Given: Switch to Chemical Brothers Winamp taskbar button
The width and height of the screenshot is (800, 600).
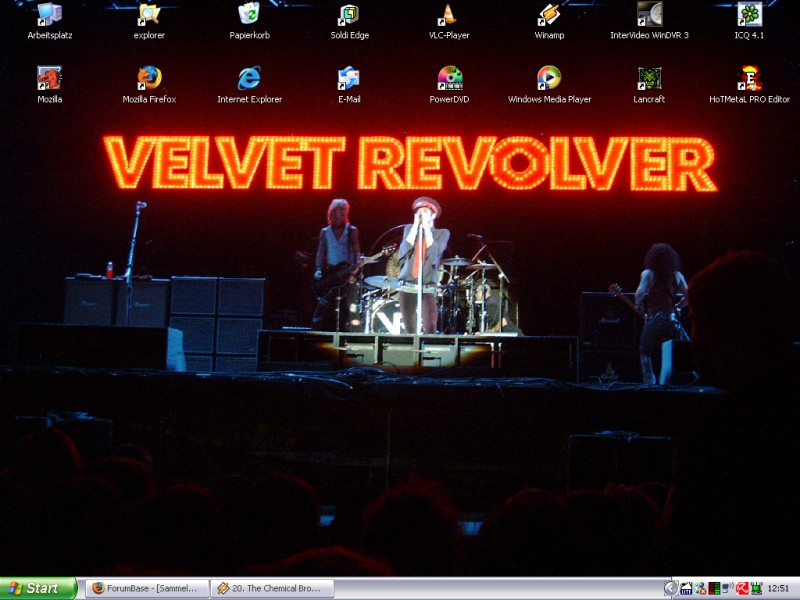Looking at the screenshot, I should [272, 588].
